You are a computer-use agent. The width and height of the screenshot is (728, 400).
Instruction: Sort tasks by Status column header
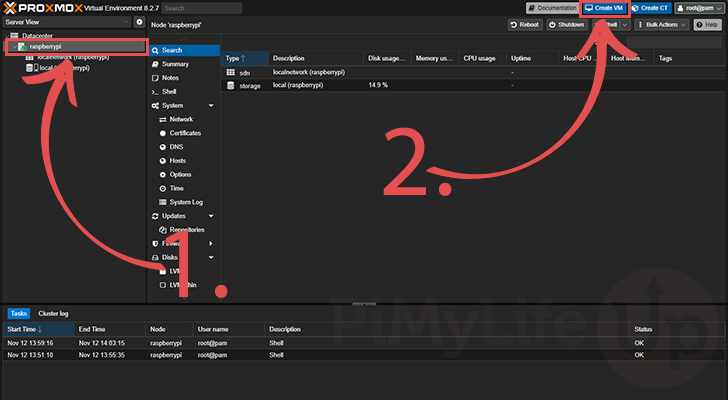[677, 329]
